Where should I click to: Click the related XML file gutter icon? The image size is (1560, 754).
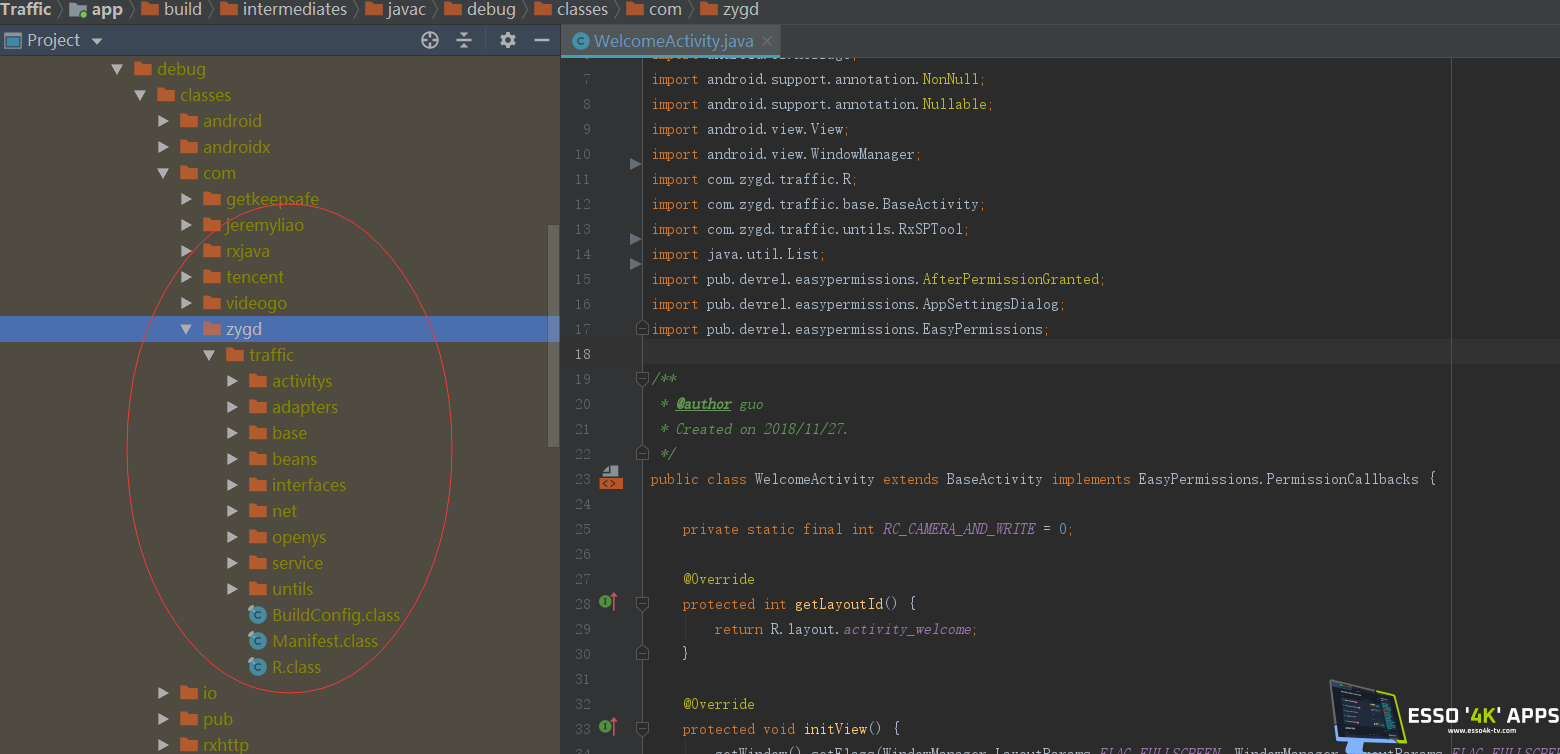[609, 478]
